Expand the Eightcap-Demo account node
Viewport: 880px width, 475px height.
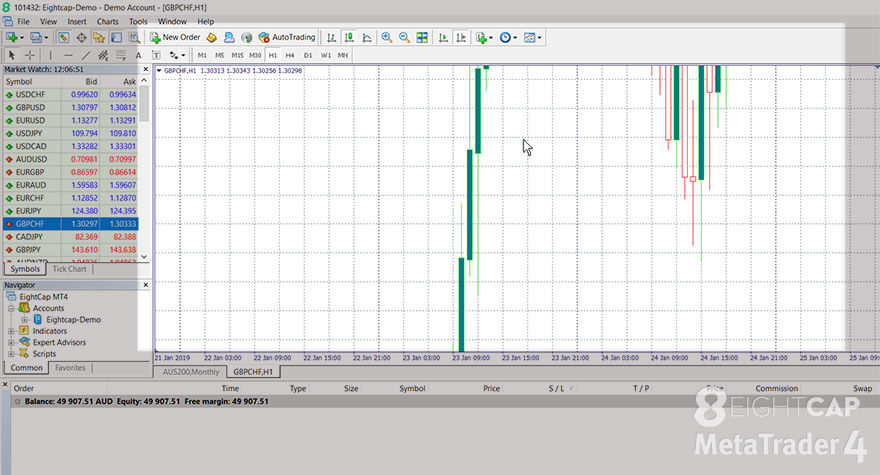pos(24,319)
